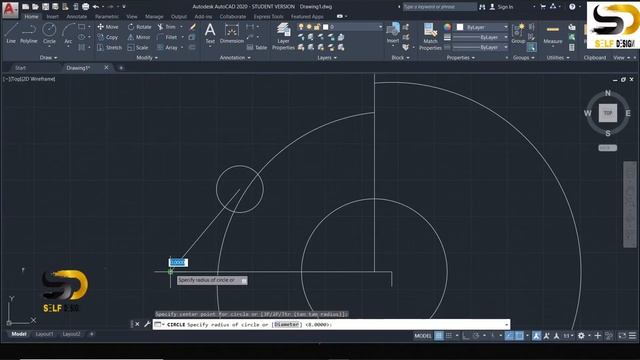Click the Move tool

(108, 27)
